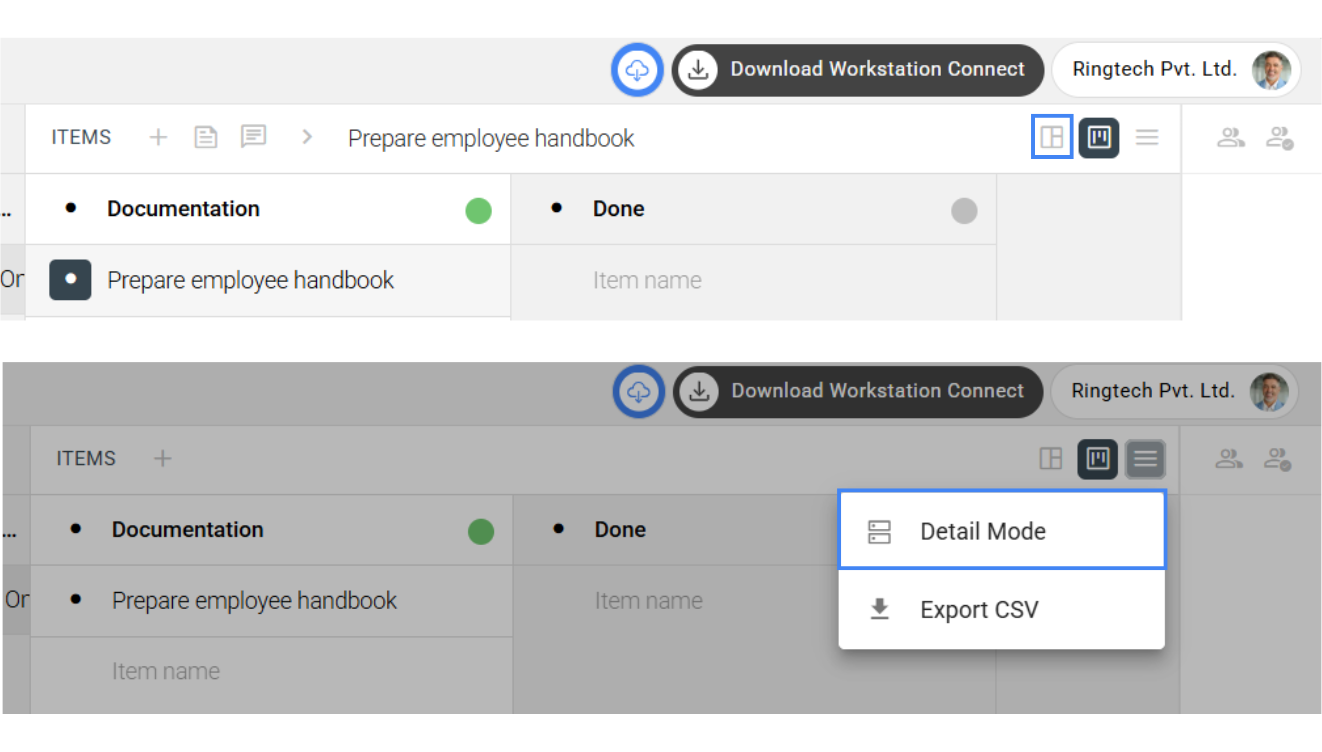Expand the Ringtech Pvt. Ltd. account menu at top
The width and height of the screenshot is (1322, 752).
click(1175, 70)
